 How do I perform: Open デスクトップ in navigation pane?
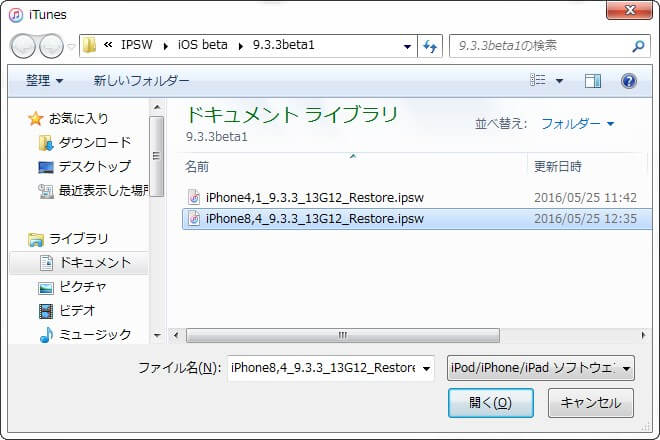click(95, 166)
